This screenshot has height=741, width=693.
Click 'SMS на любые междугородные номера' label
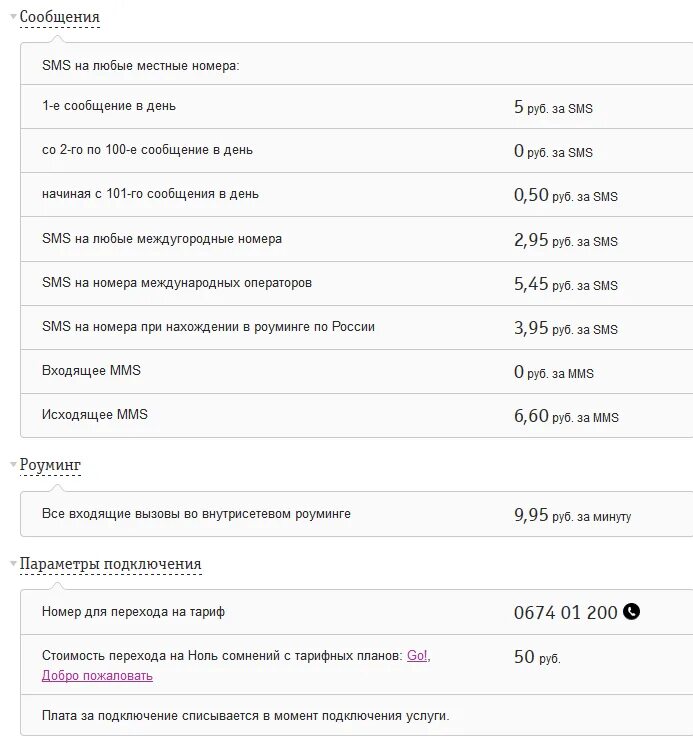(162, 239)
